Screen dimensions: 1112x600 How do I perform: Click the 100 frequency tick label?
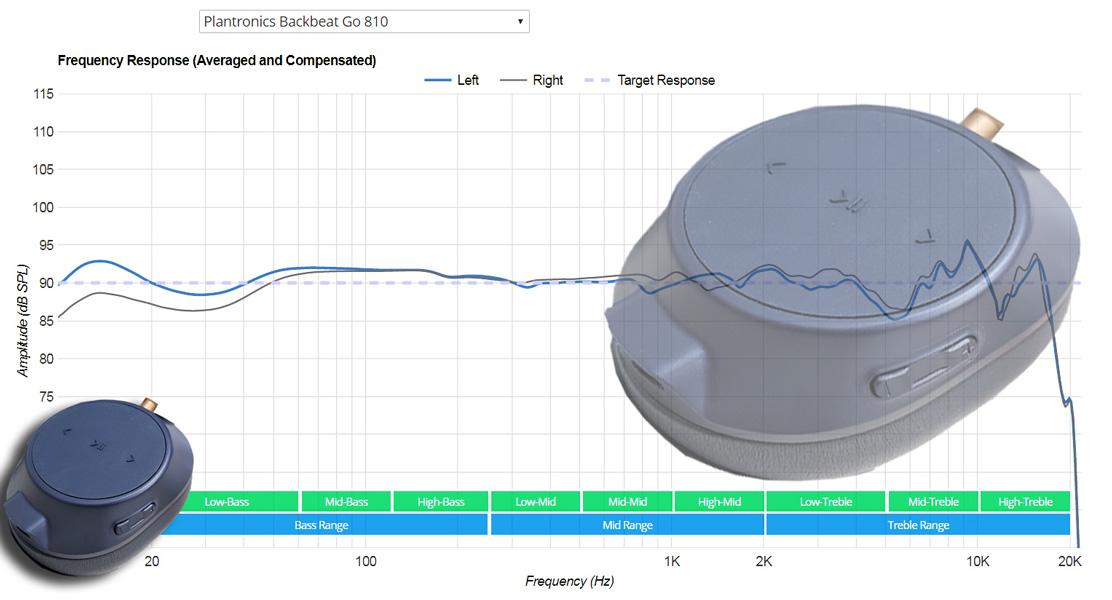click(x=365, y=561)
